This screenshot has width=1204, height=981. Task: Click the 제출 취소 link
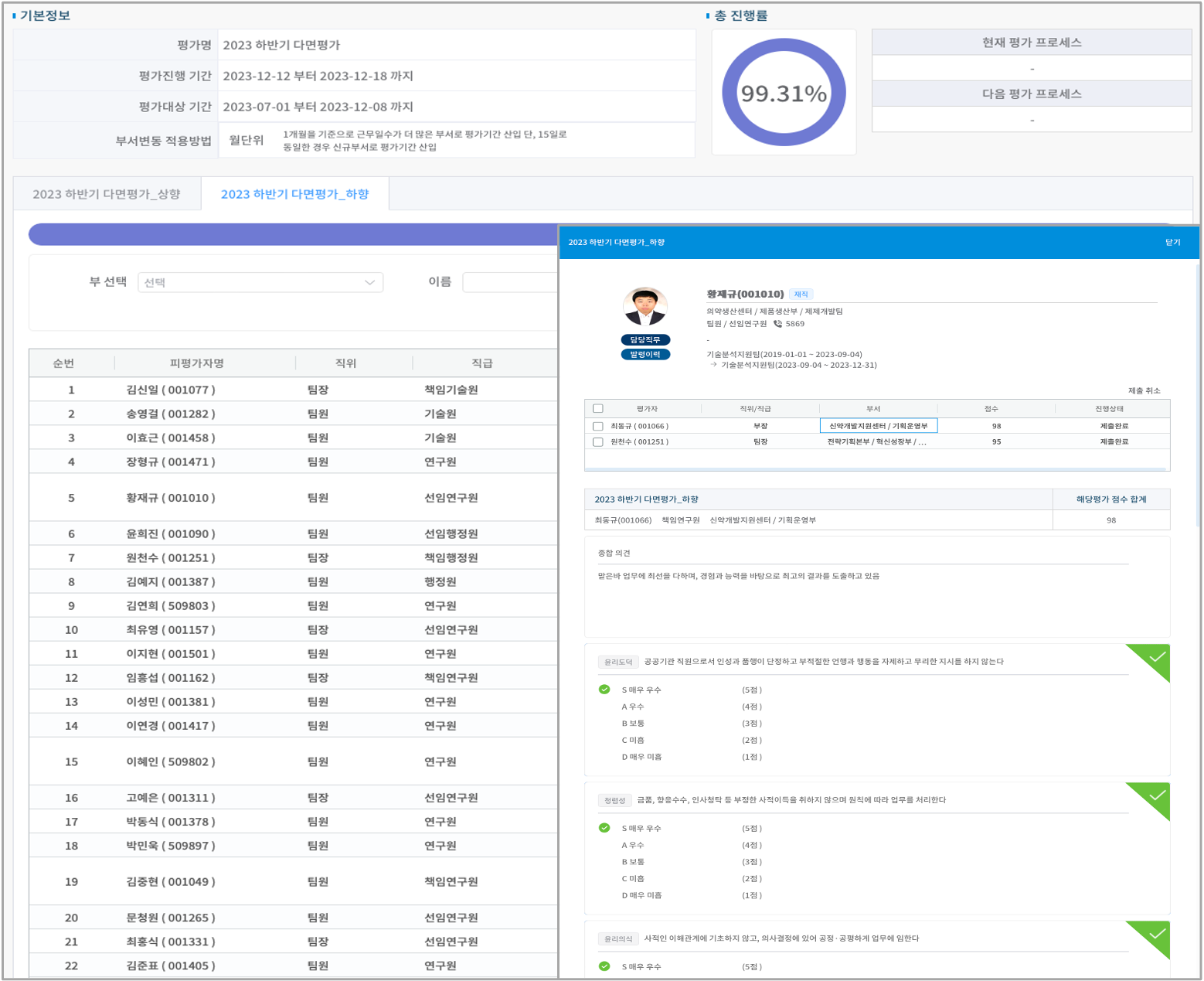click(x=1144, y=390)
